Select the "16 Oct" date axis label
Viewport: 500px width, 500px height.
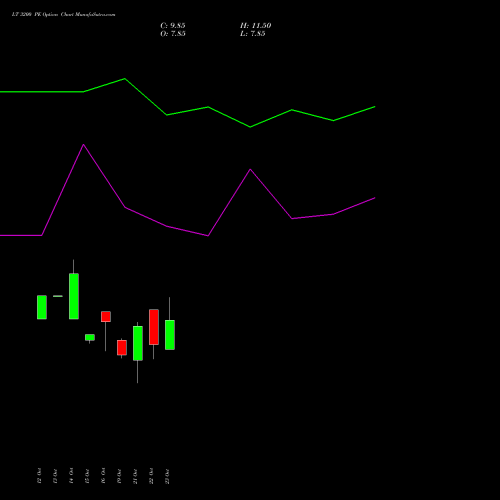[103, 476]
